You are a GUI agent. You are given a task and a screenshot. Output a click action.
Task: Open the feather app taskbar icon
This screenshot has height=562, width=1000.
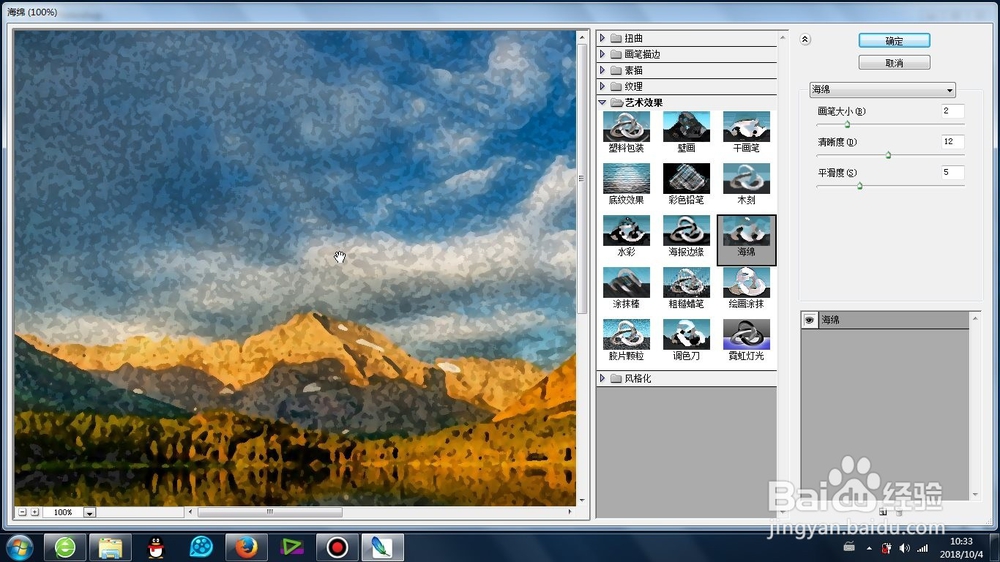(382, 547)
